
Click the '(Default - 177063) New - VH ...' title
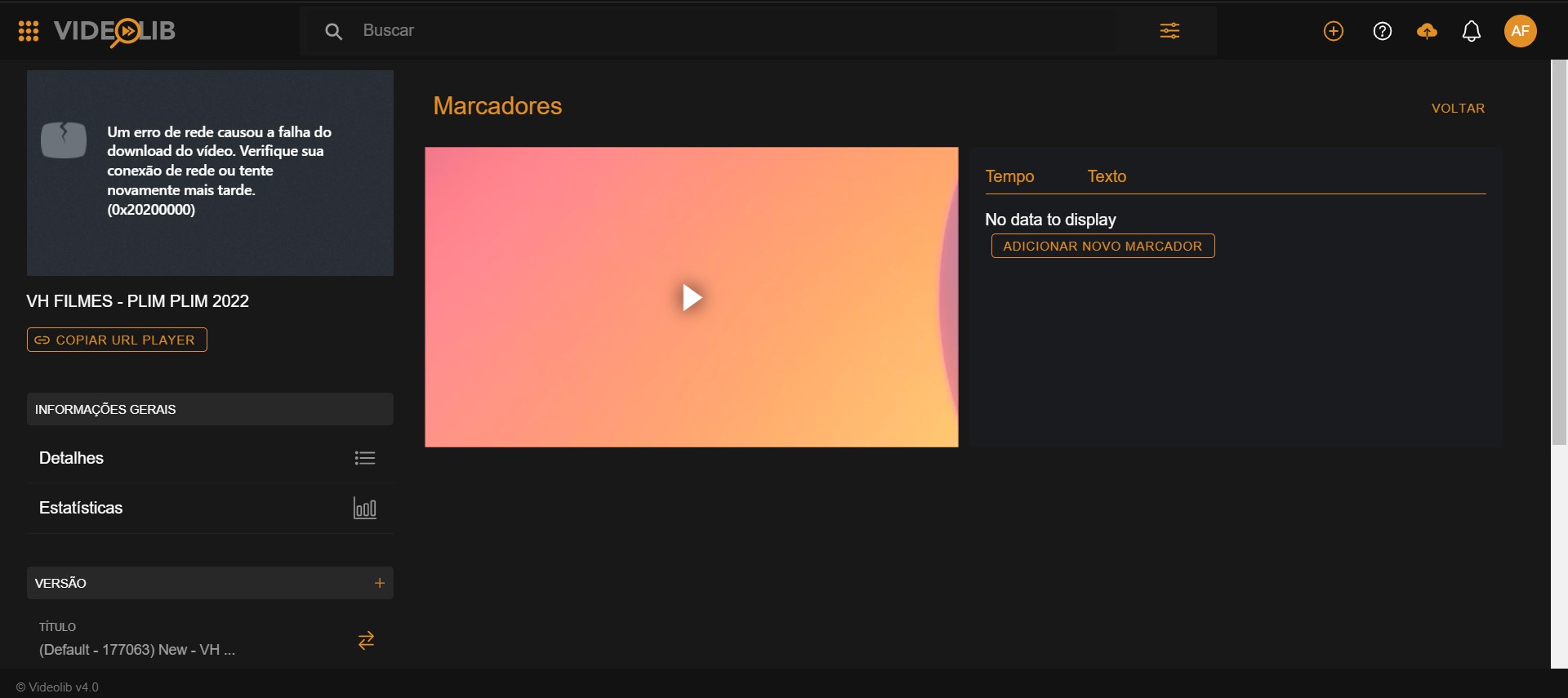click(137, 650)
